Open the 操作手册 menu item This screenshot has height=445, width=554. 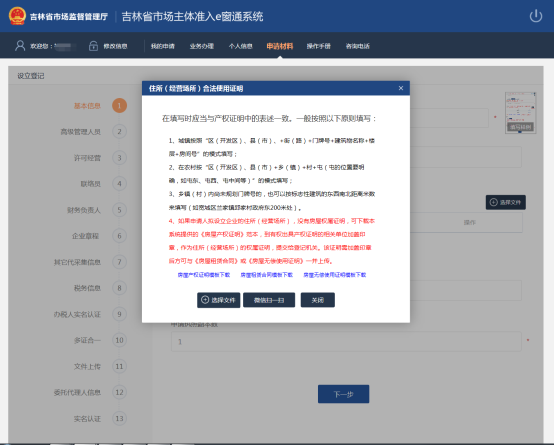pos(318,46)
